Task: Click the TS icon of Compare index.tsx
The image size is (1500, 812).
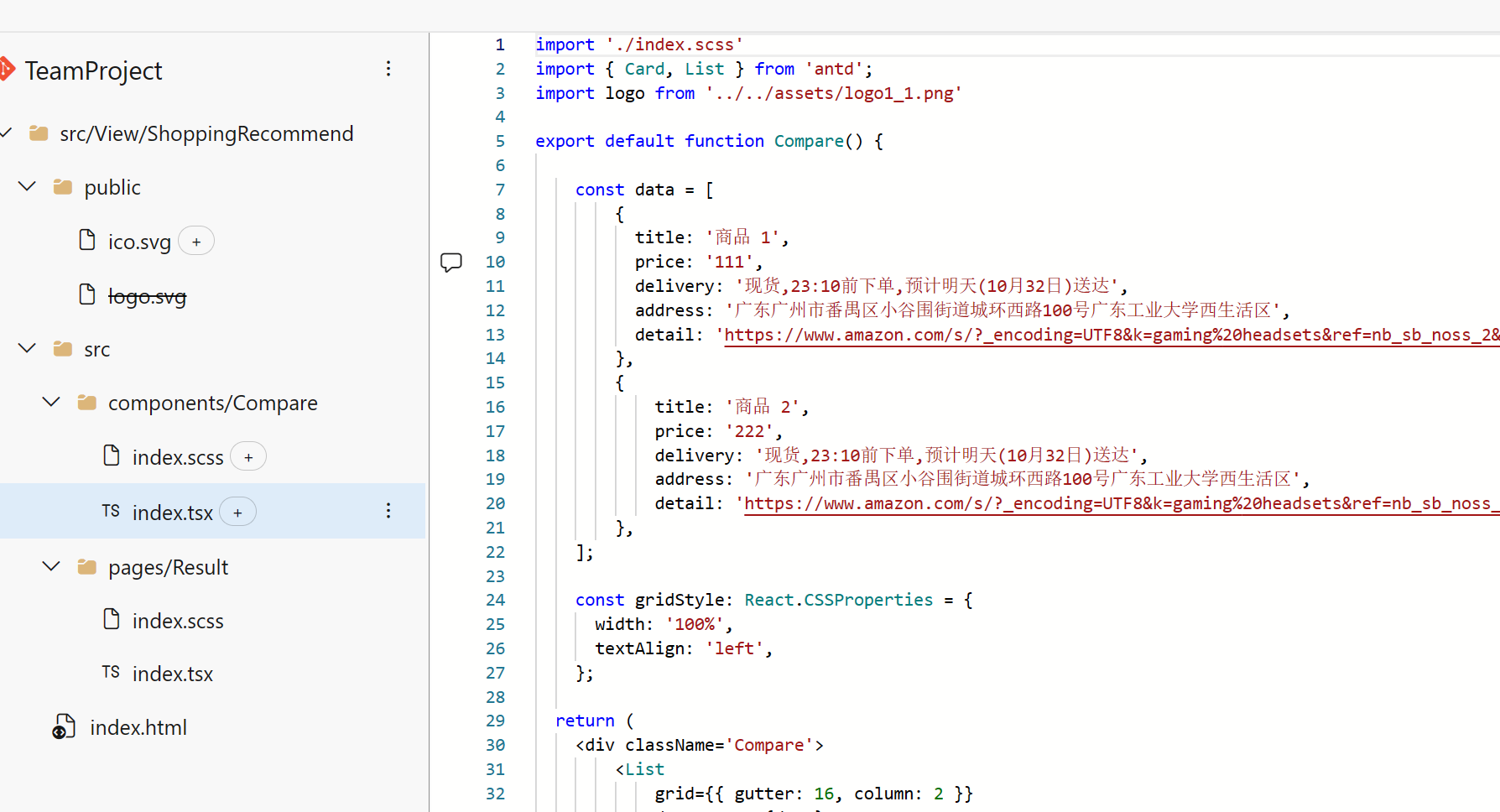Action: (x=111, y=511)
